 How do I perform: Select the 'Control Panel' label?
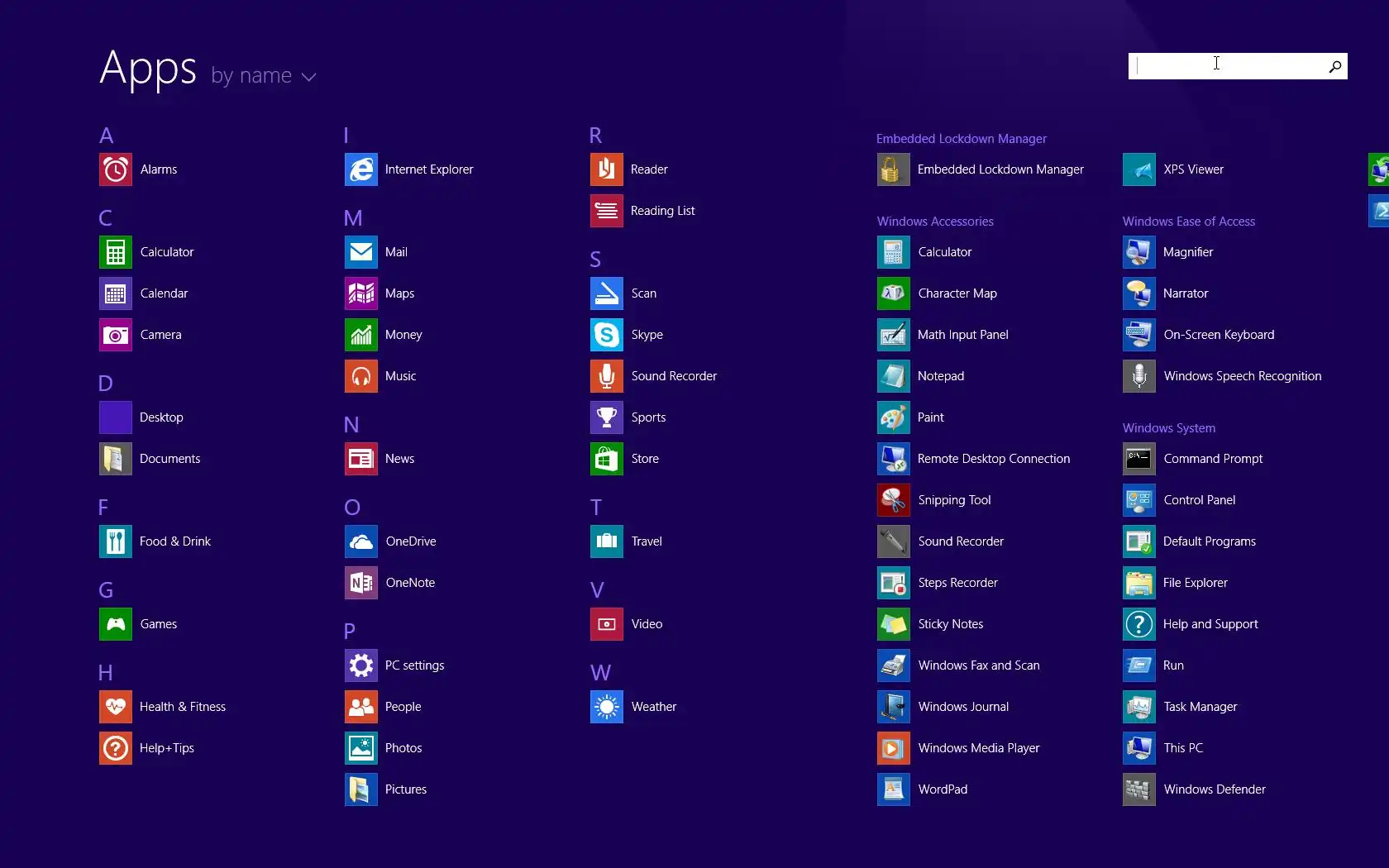[1200, 500]
